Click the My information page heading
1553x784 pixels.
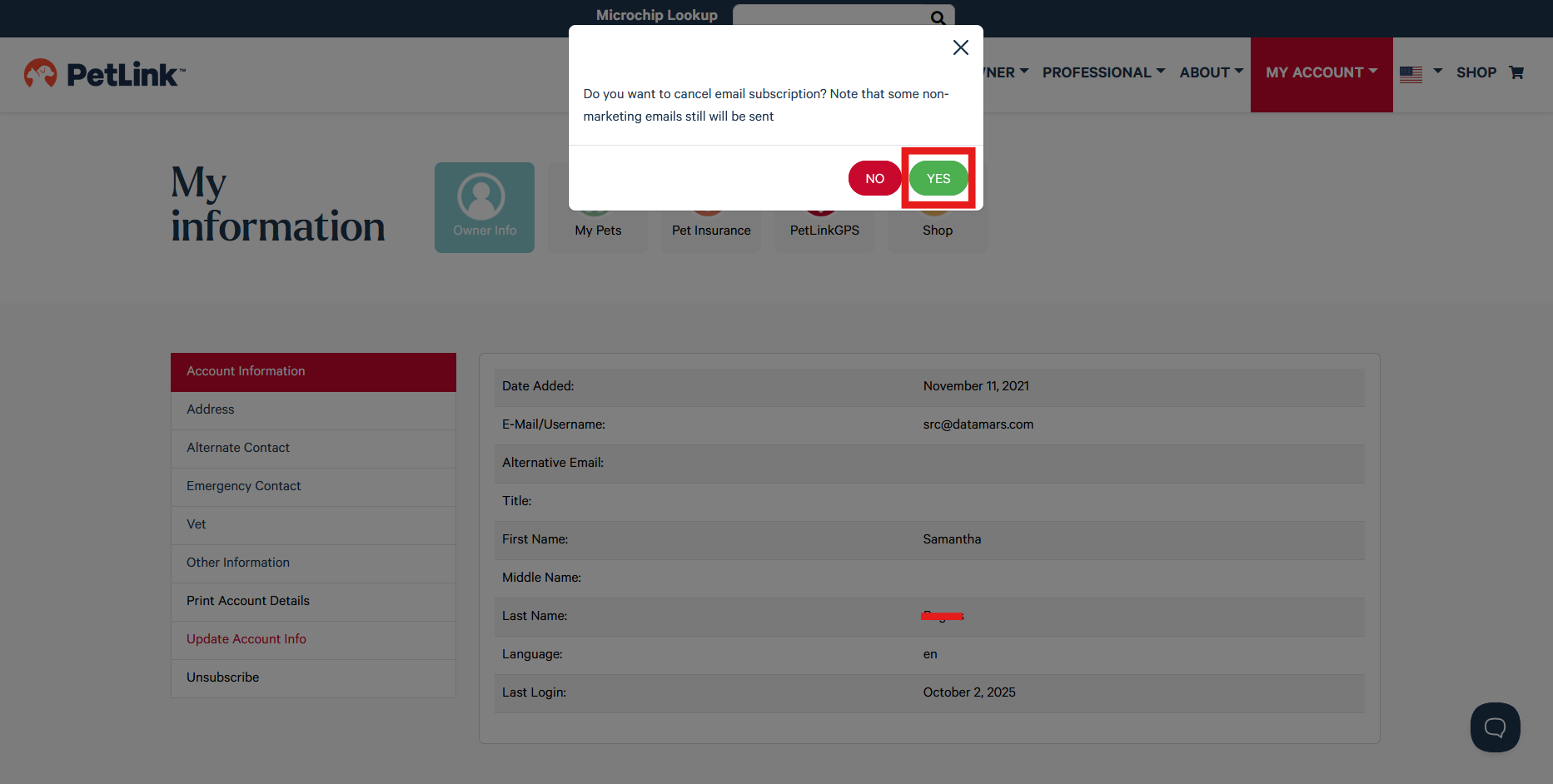point(278,205)
